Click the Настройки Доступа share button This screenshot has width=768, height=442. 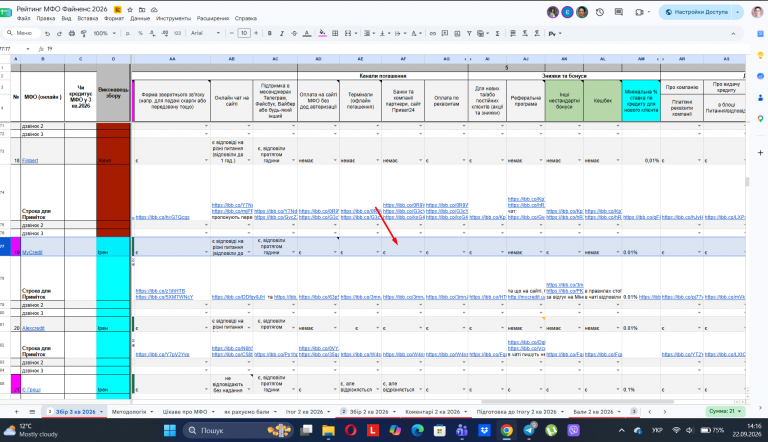696,12
